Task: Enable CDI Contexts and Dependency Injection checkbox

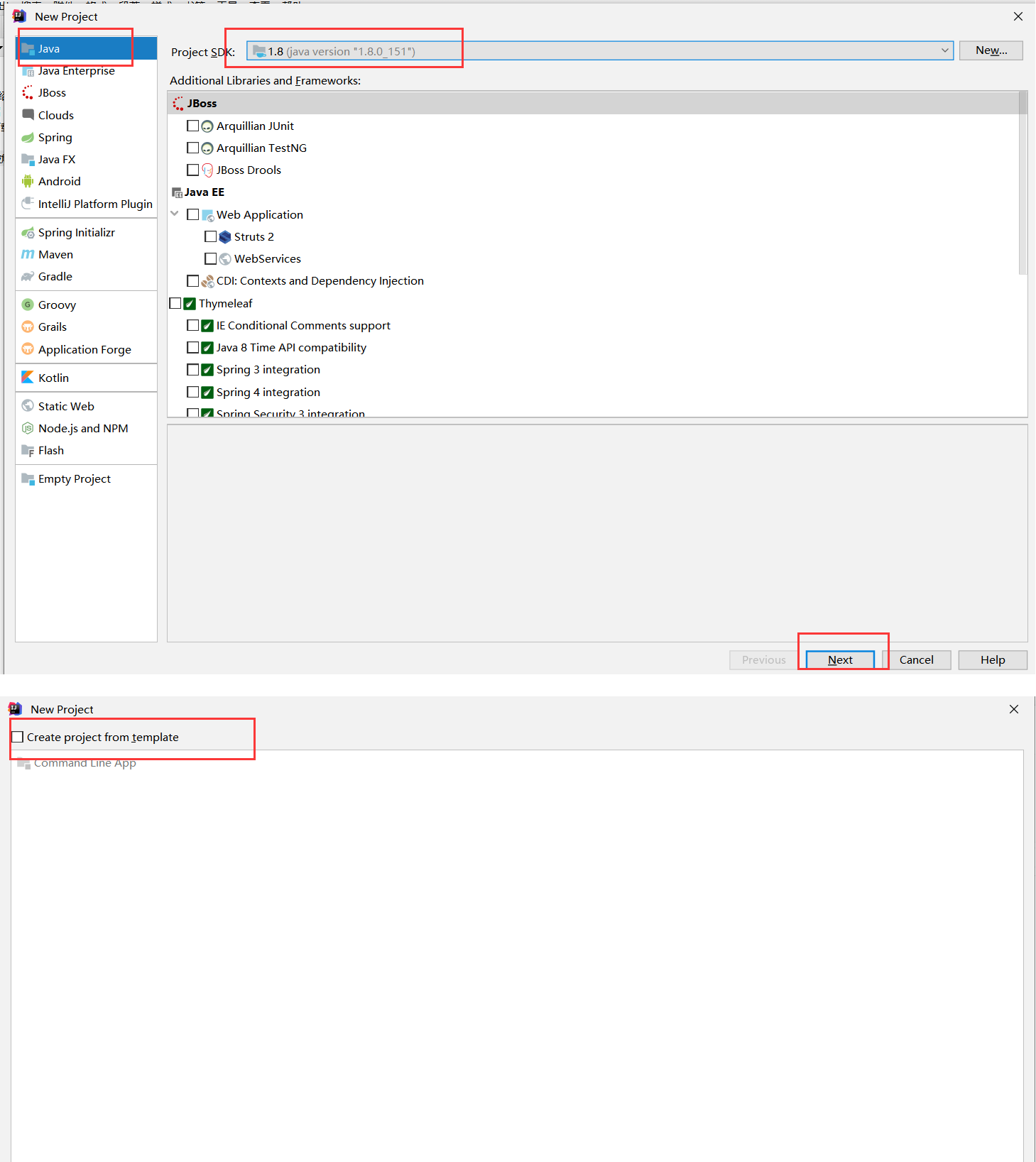Action: pyautogui.click(x=192, y=280)
